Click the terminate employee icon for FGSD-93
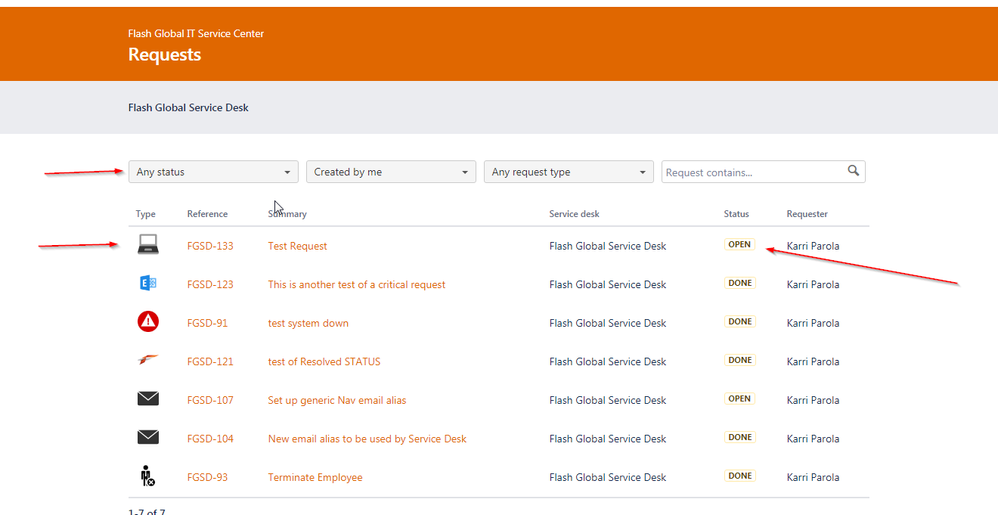 pos(148,476)
